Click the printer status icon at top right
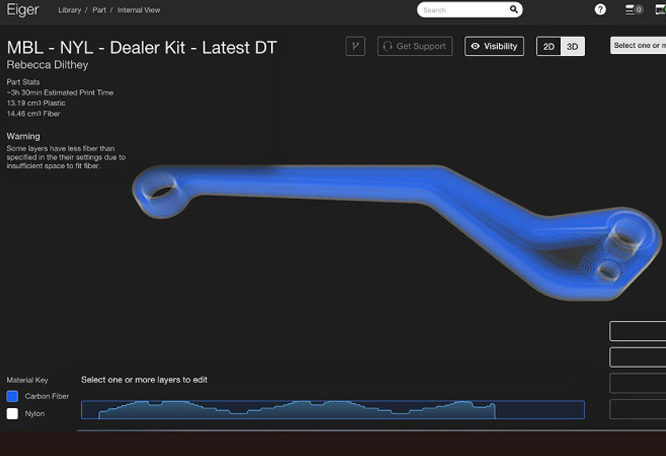 click(x=660, y=10)
